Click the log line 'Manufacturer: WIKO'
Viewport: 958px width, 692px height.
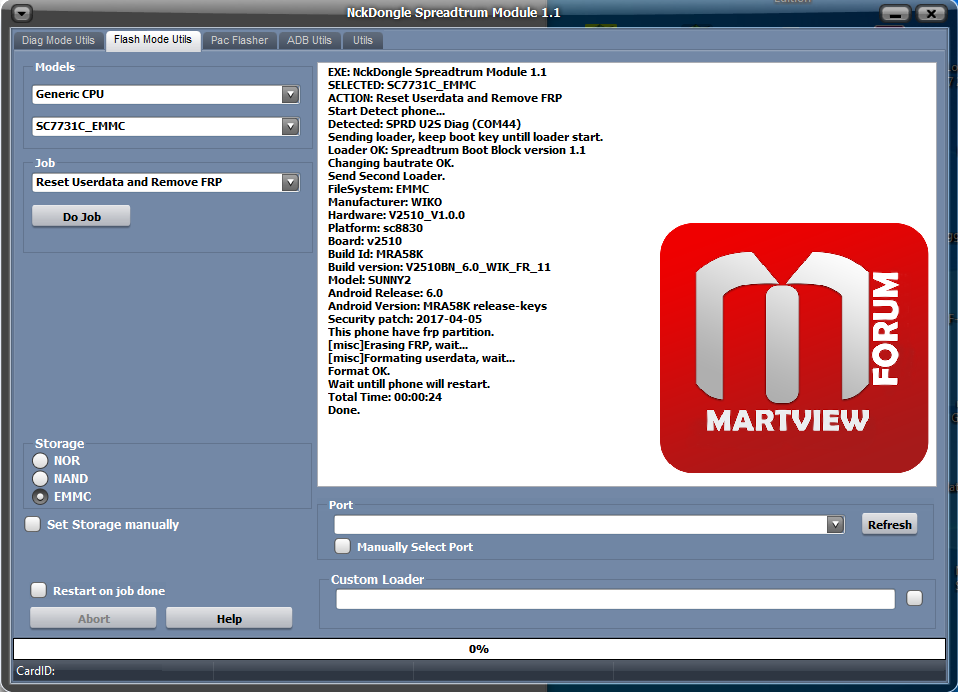pos(385,202)
